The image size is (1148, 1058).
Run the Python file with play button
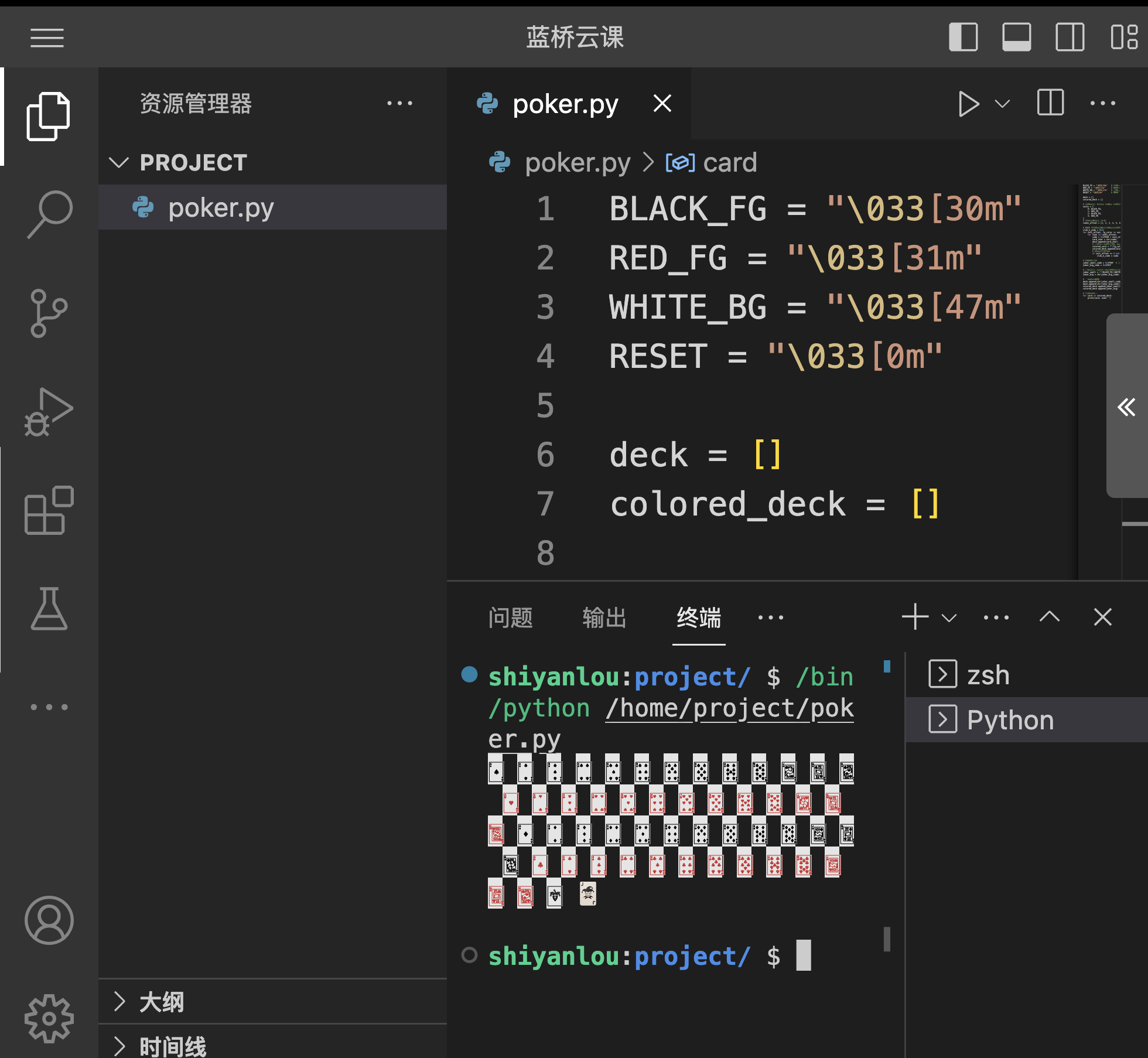(968, 104)
